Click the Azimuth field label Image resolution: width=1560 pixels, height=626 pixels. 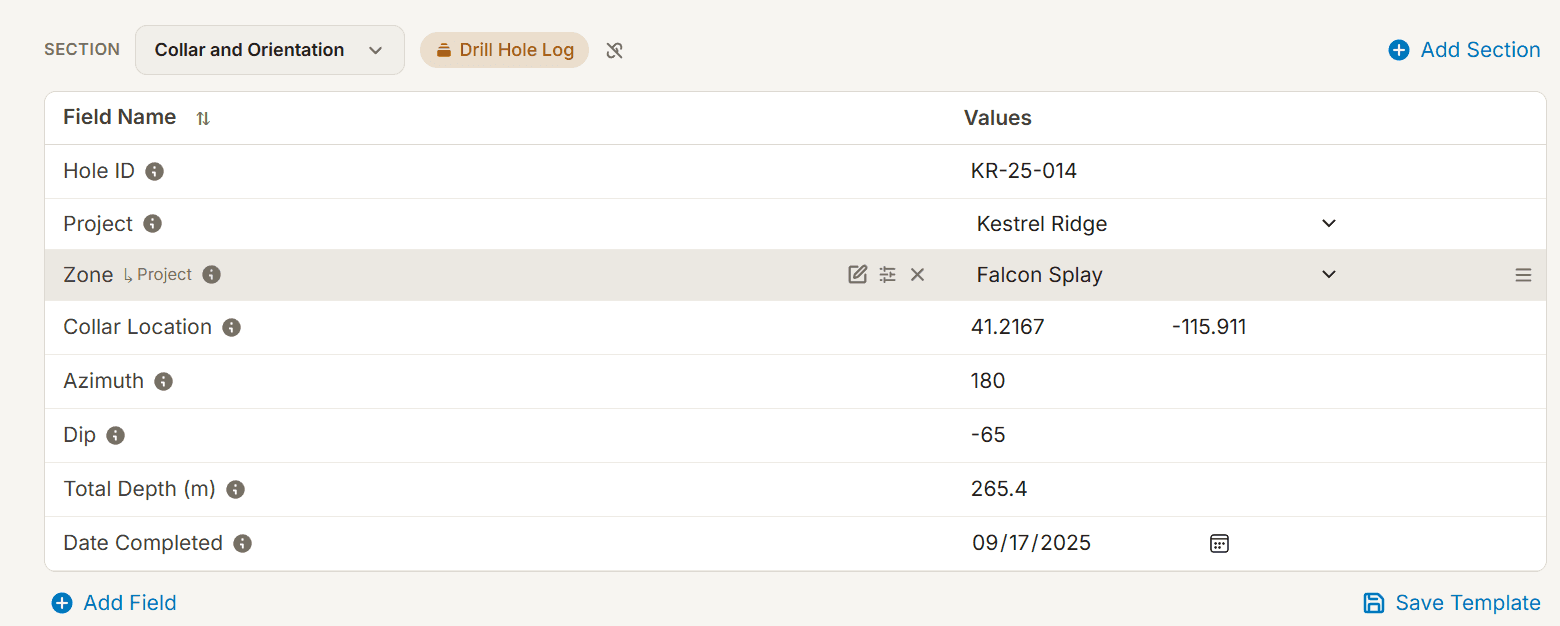pos(104,381)
